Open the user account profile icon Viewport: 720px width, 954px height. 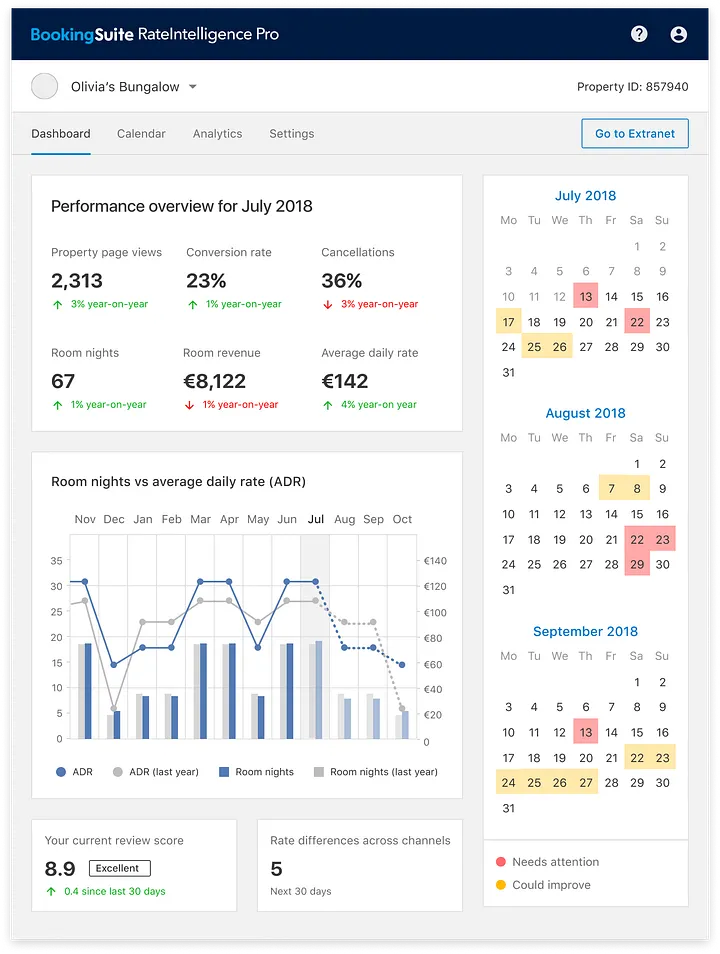click(x=679, y=34)
